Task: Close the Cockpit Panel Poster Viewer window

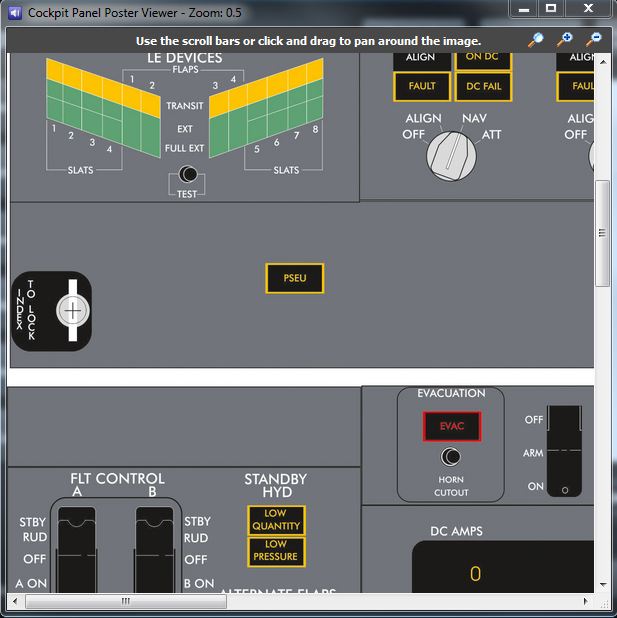Action: (588, 9)
